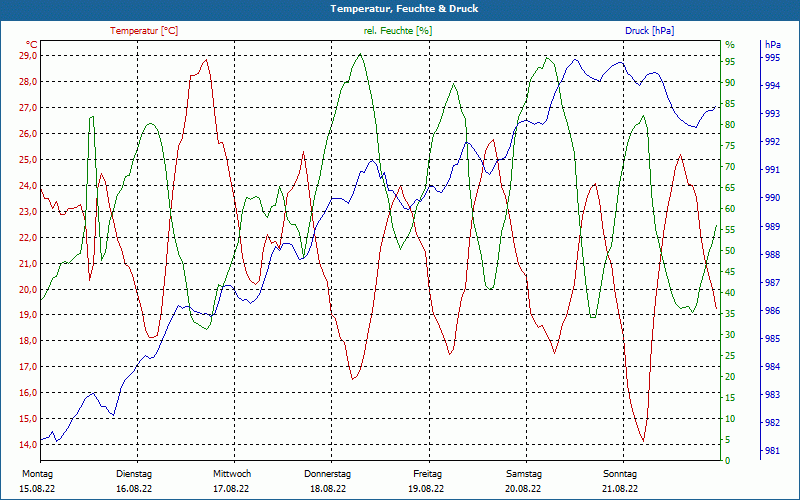
Task: Click the 'Samstag' day label
Action: click(x=524, y=474)
